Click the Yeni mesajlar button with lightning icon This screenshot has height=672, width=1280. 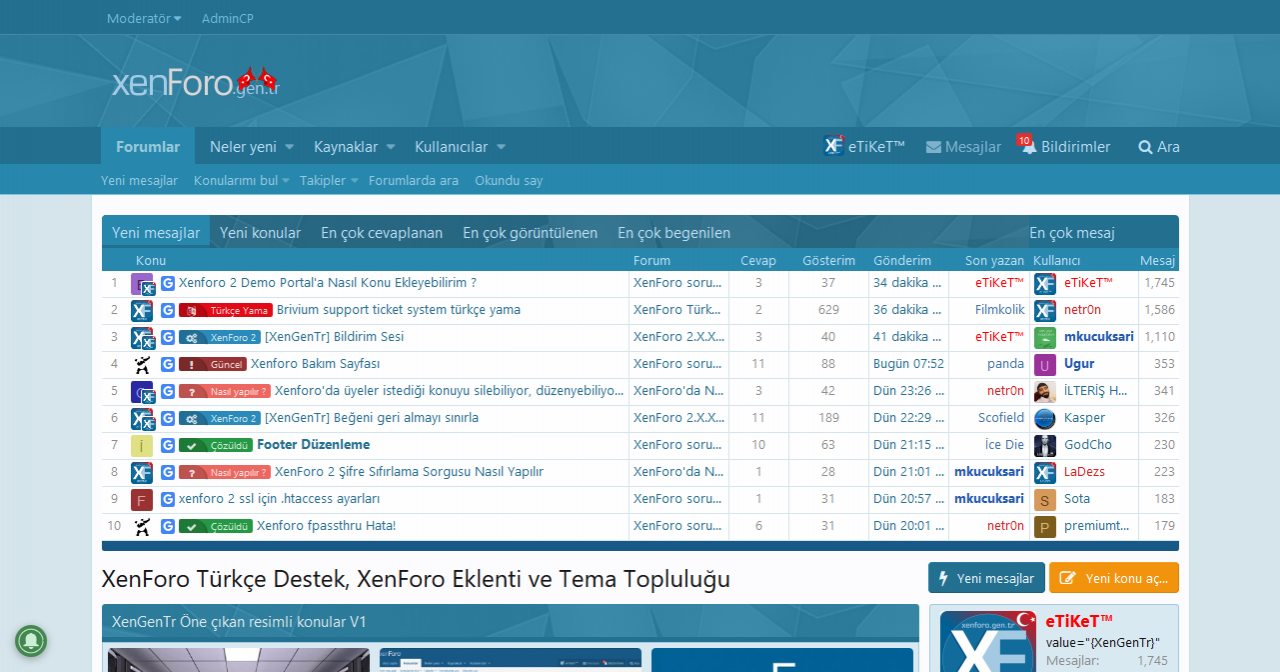986,578
